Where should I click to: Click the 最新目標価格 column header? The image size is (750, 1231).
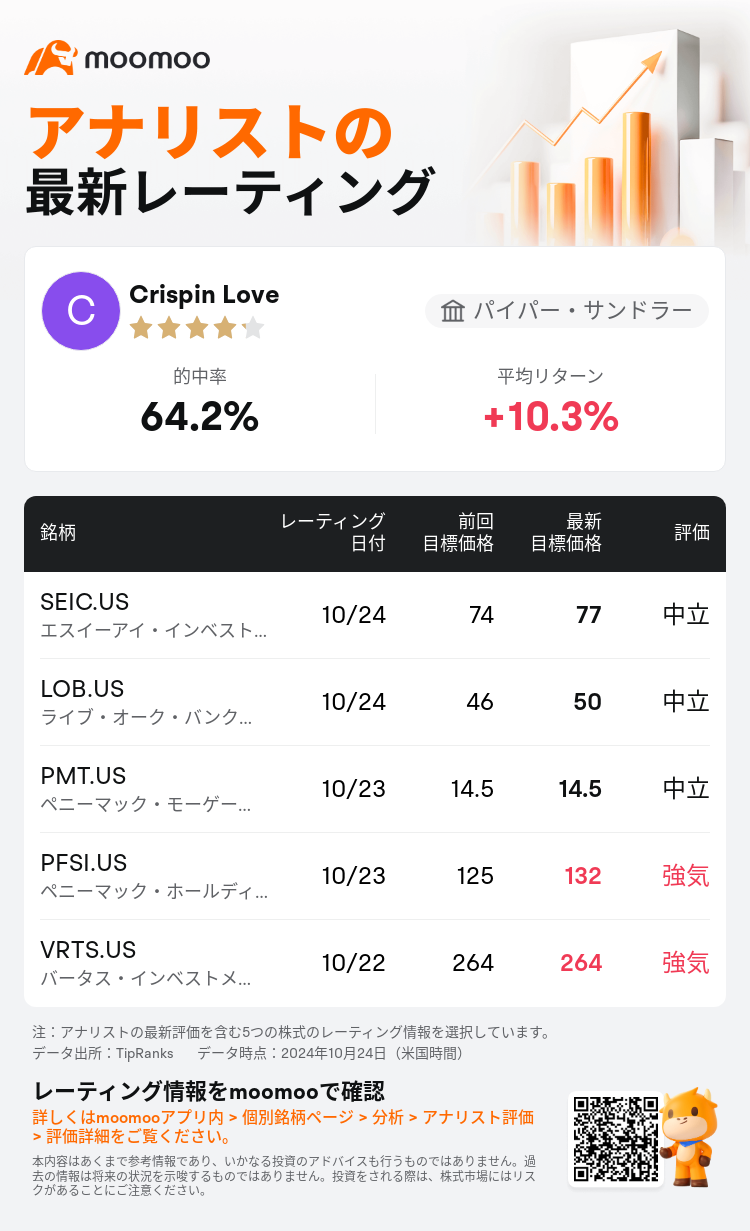(566, 533)
